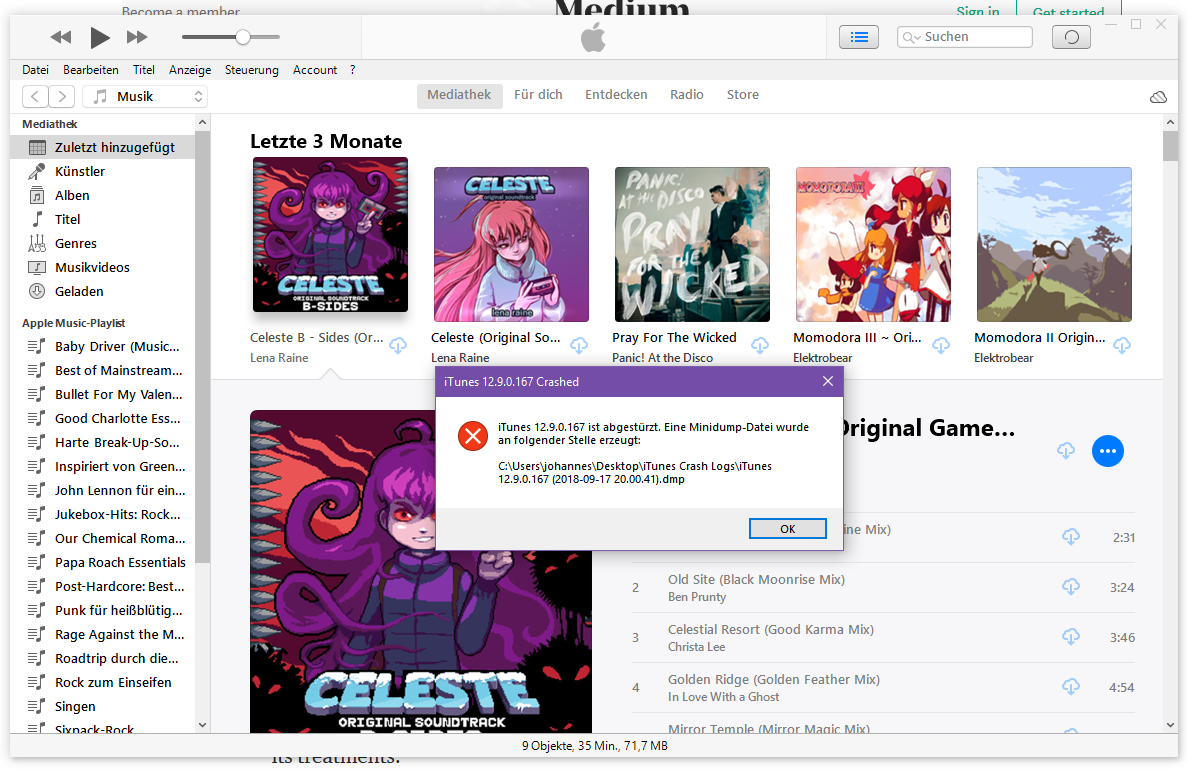This screenshot has width=1187, height=771.
Task: Close the iTunes Crashed dialog
Action: point(827,381)
